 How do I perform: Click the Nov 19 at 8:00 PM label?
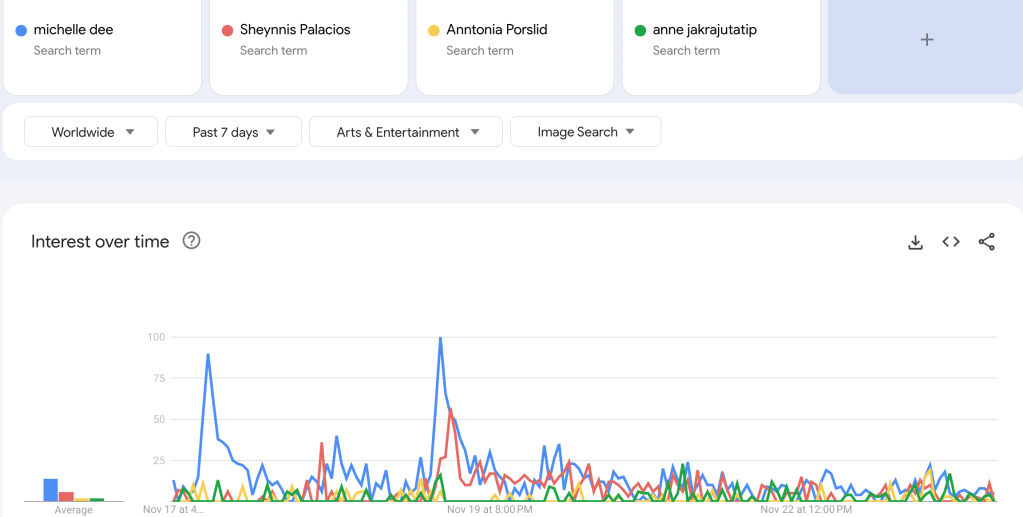[x=489, y=509]
